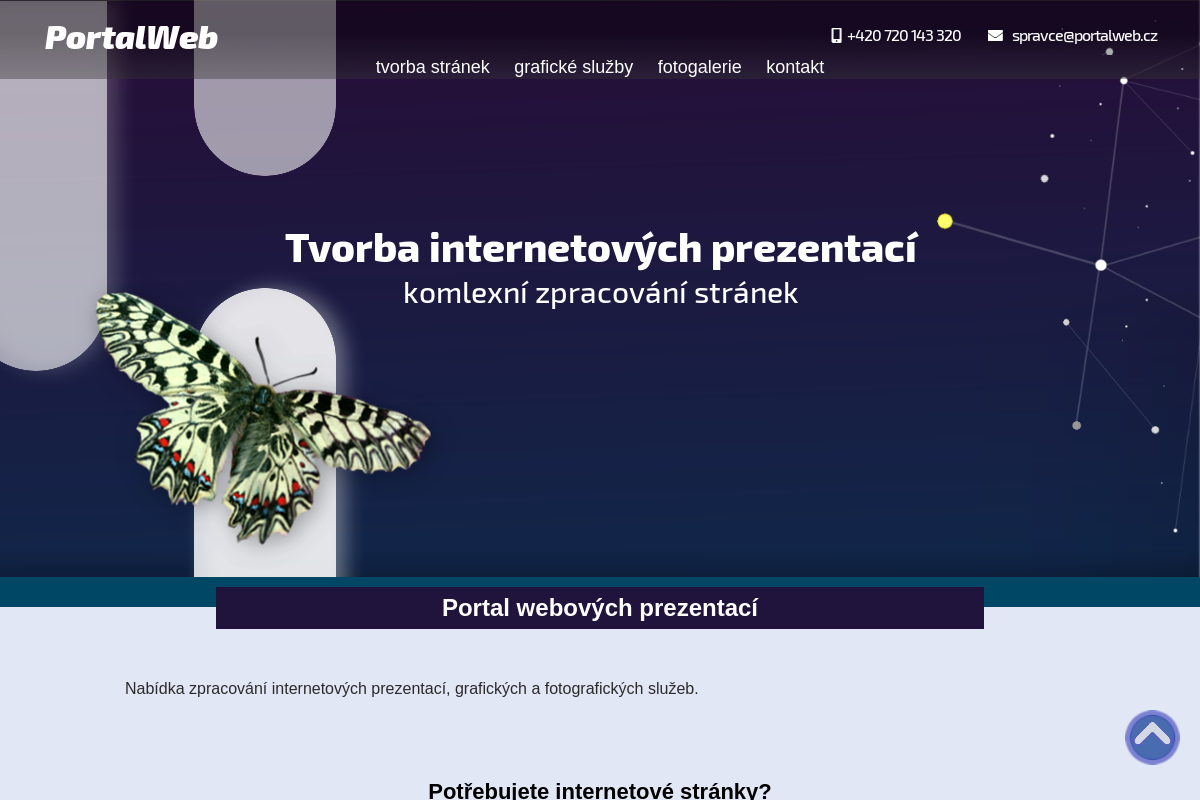Click the nabídka zpracování description text
1200x800 pixels.
411,688
